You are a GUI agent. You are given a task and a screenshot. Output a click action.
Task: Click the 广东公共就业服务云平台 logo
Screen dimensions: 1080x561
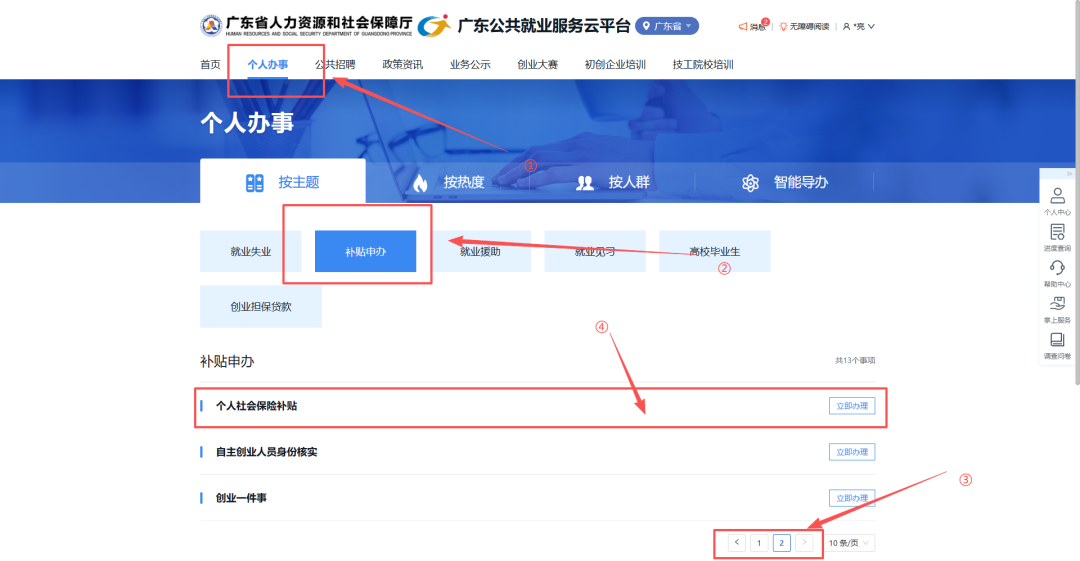524,26
